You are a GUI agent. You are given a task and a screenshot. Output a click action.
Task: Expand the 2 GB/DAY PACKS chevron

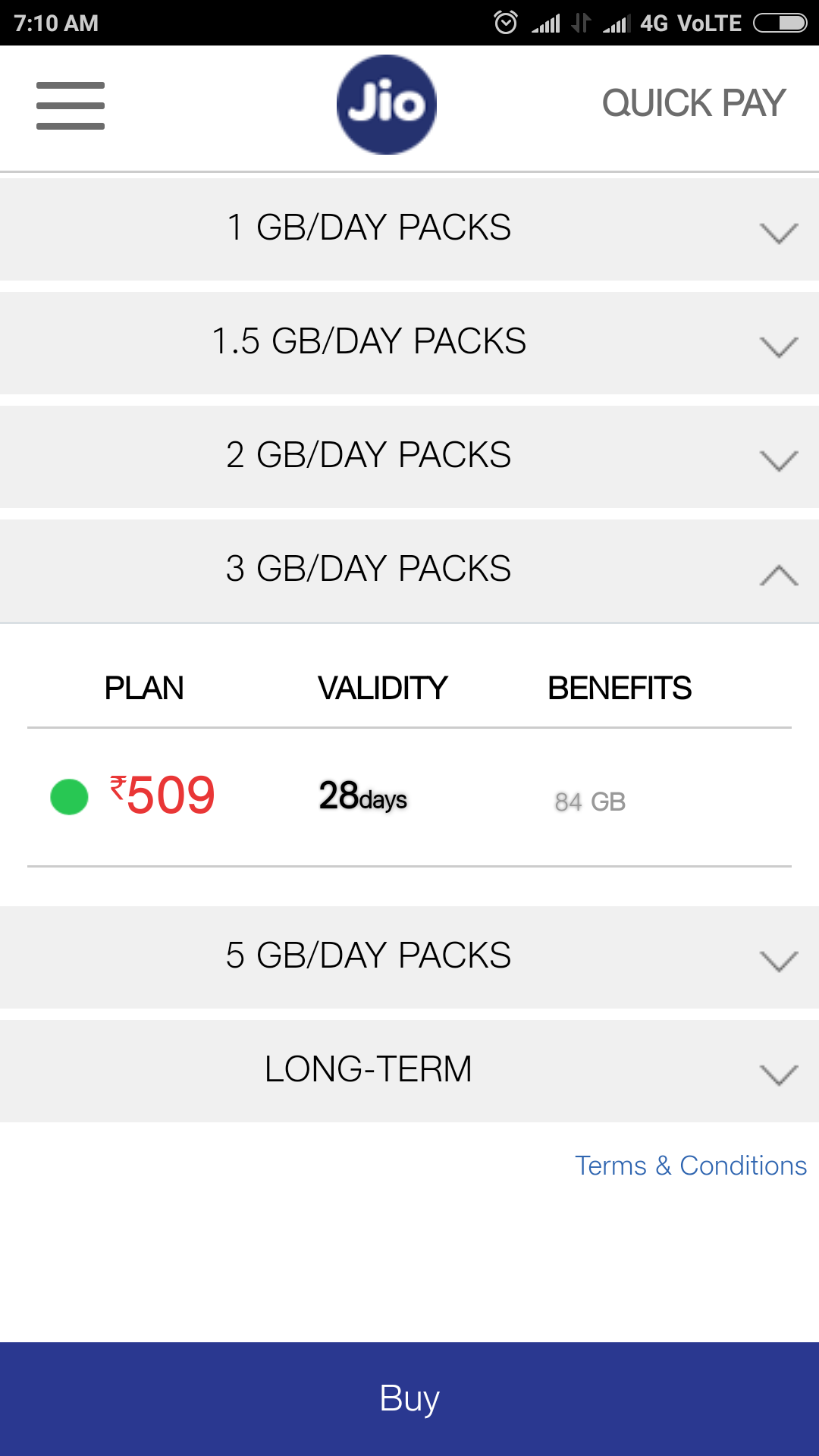click(779, 460)
